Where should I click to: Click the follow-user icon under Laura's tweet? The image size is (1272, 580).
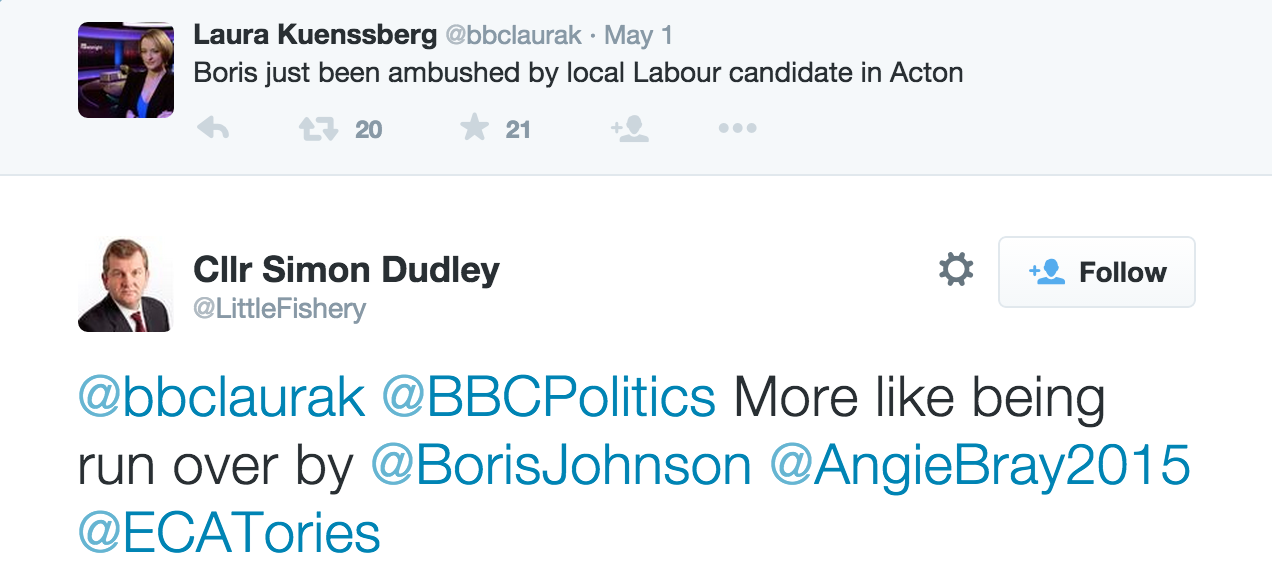coord(631,129)
